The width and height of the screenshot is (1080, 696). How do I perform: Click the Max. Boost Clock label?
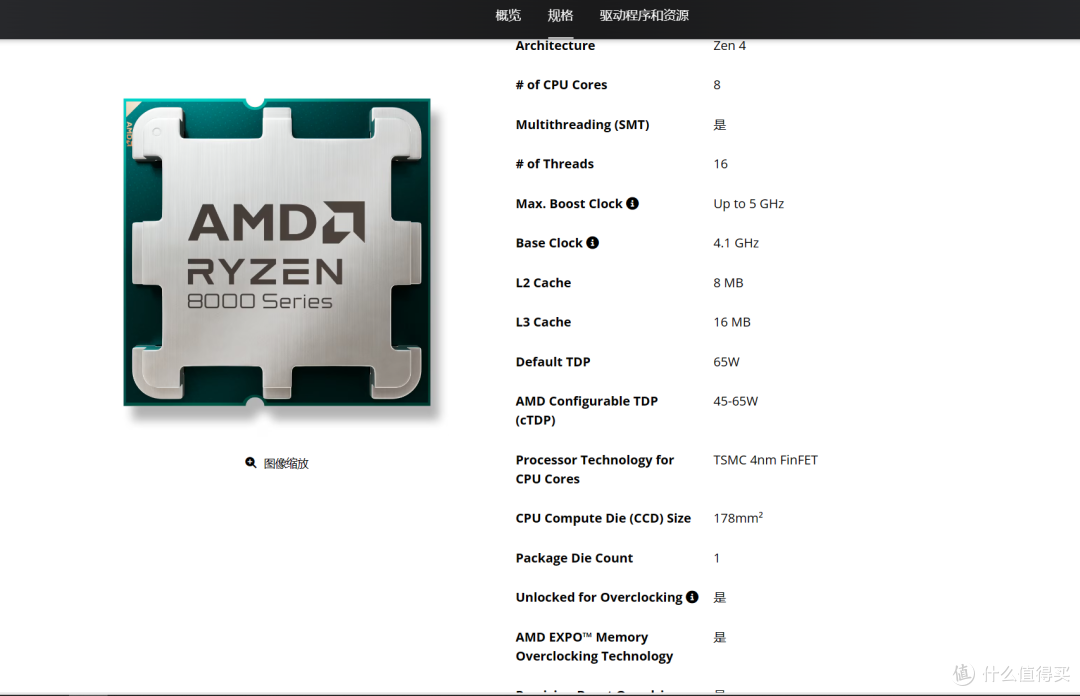pos(569,204)
